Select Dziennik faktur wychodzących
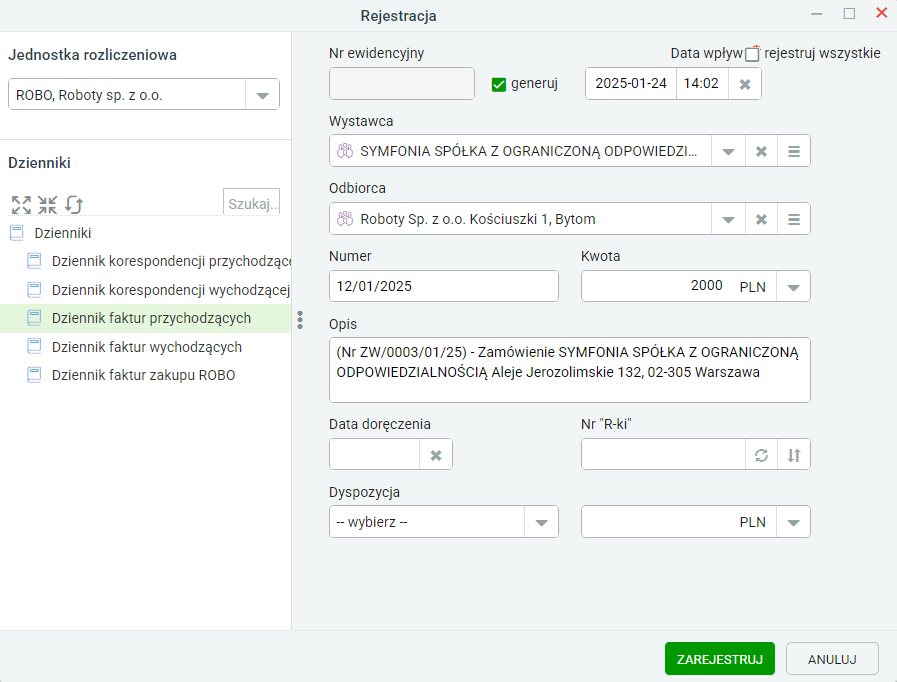897x682 pixels. tap(145, 347)
